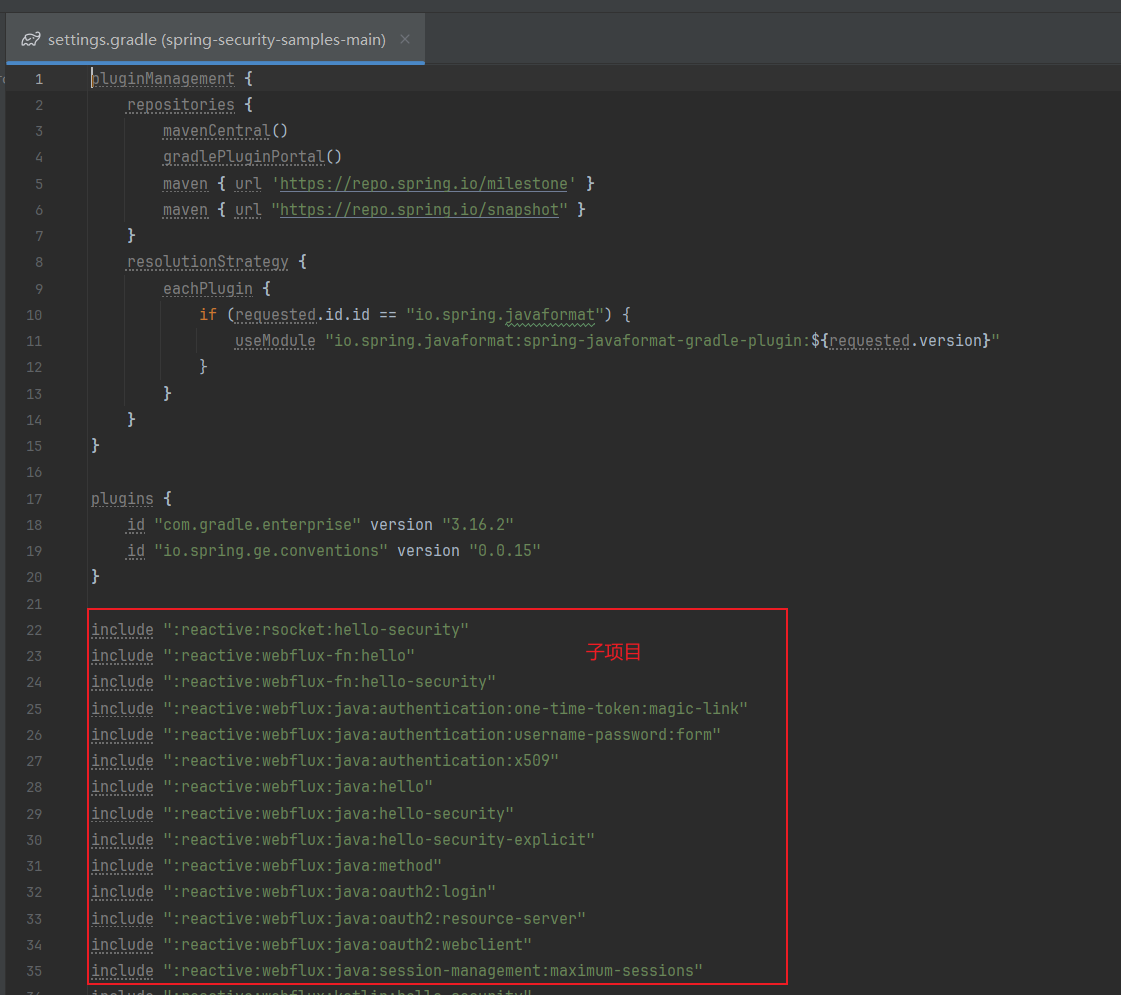Click the oauth2:login include string
This screenshot has width=1121, height=995.
coord(330,892)
